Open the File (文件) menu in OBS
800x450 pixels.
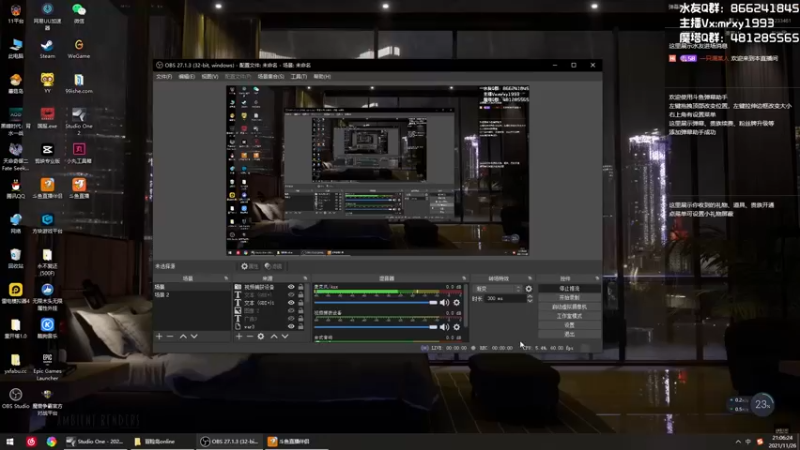(164, 77)
